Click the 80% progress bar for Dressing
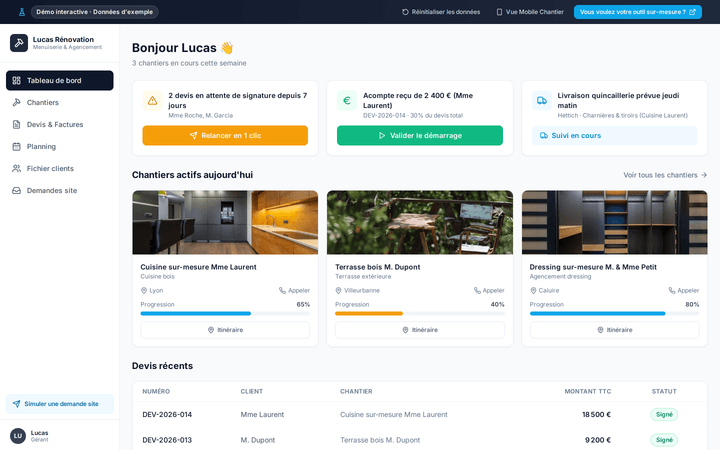This screenshot has width=720, height=450. tap(614, 314)
